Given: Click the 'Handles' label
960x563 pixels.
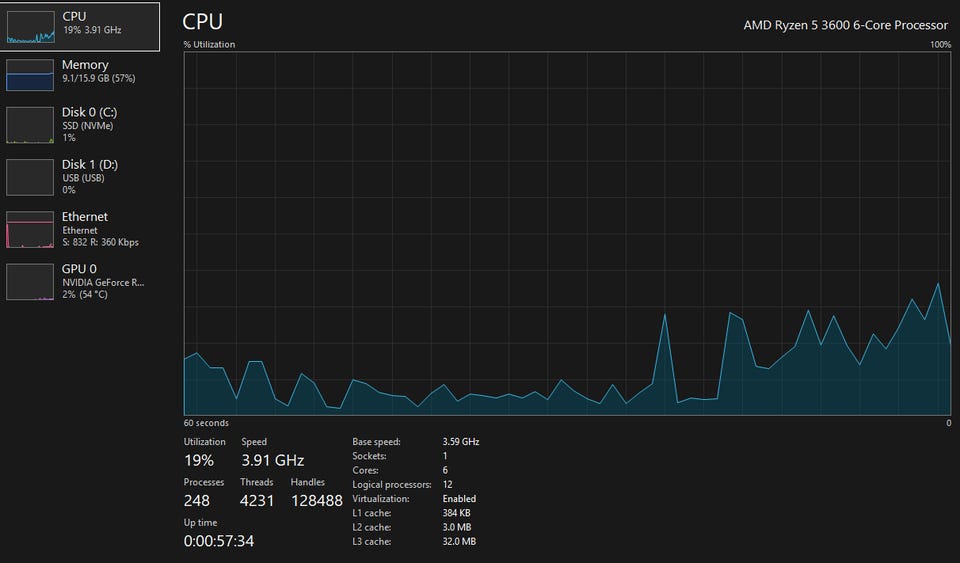Looking at the screenshot, I should (307, 482).
